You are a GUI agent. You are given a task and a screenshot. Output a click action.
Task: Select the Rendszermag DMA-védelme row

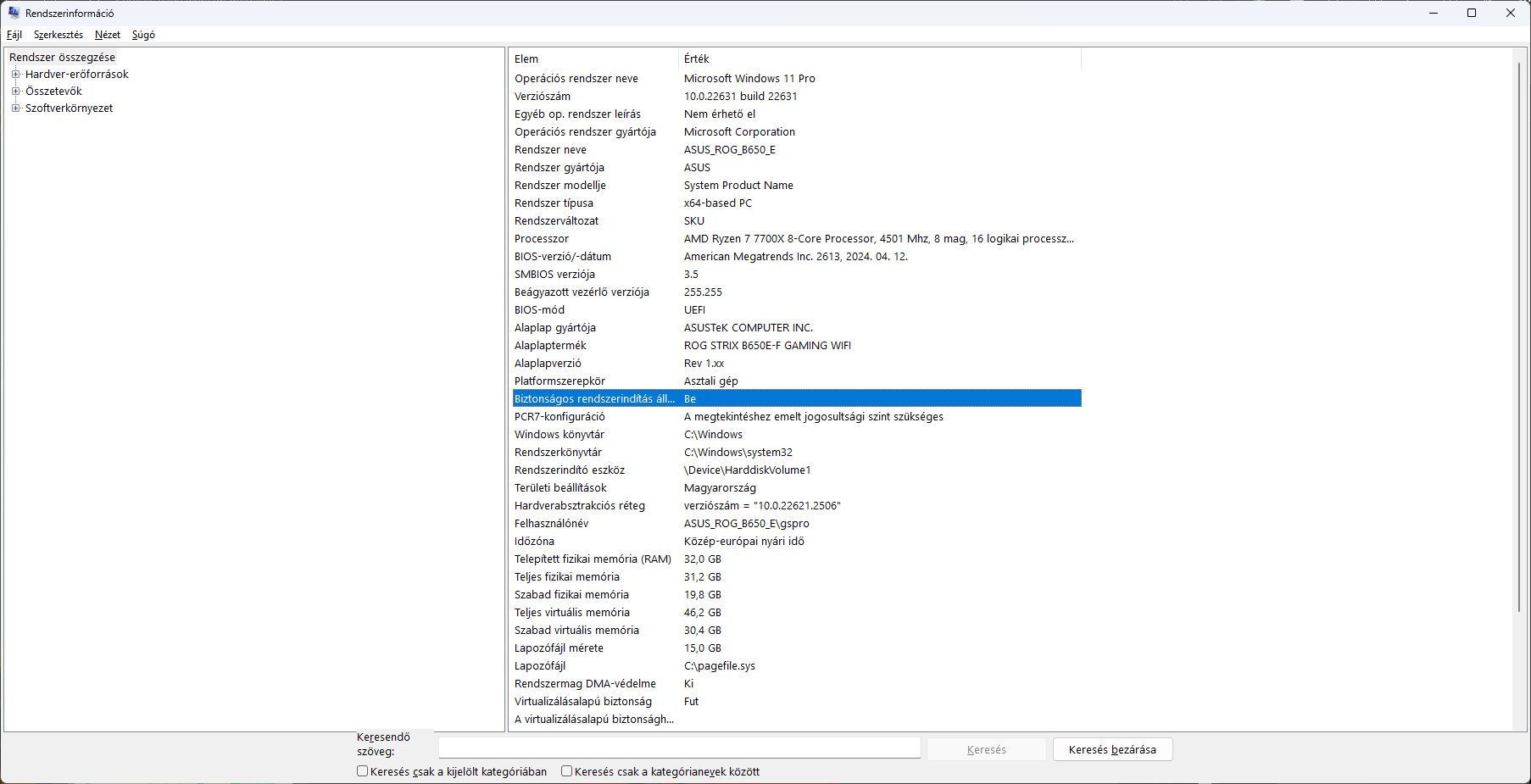pyautogui.click(x=797, y=683)
